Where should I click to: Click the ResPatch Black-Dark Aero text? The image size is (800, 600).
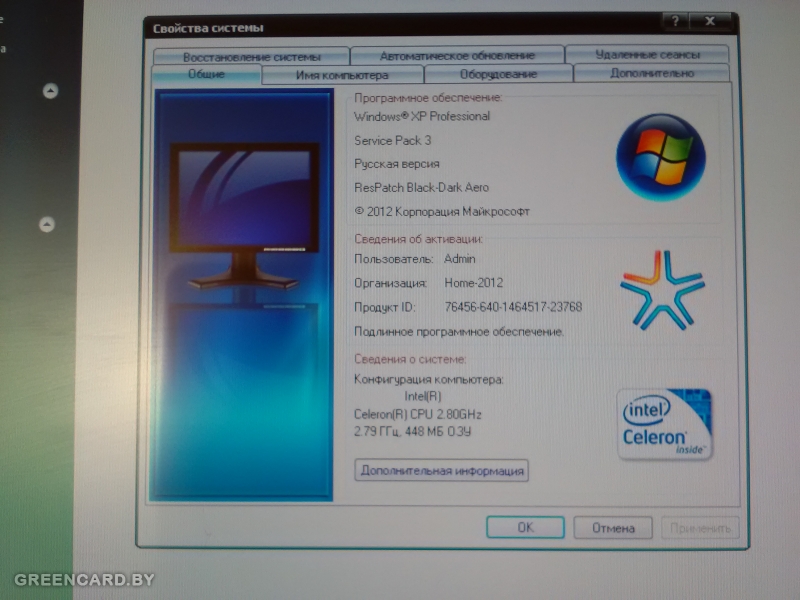pyautogui.click(x=421, y=187)
